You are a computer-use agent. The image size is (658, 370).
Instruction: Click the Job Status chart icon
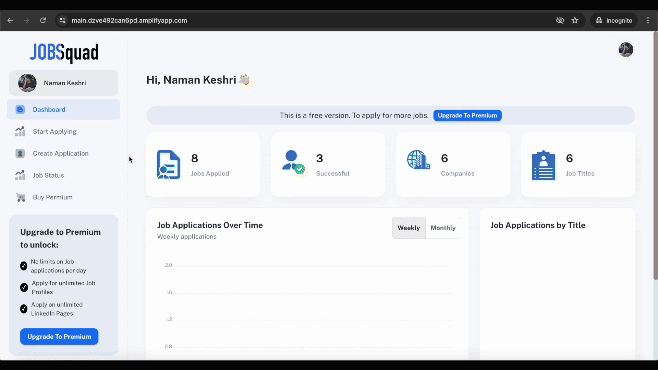pos(20,175)
